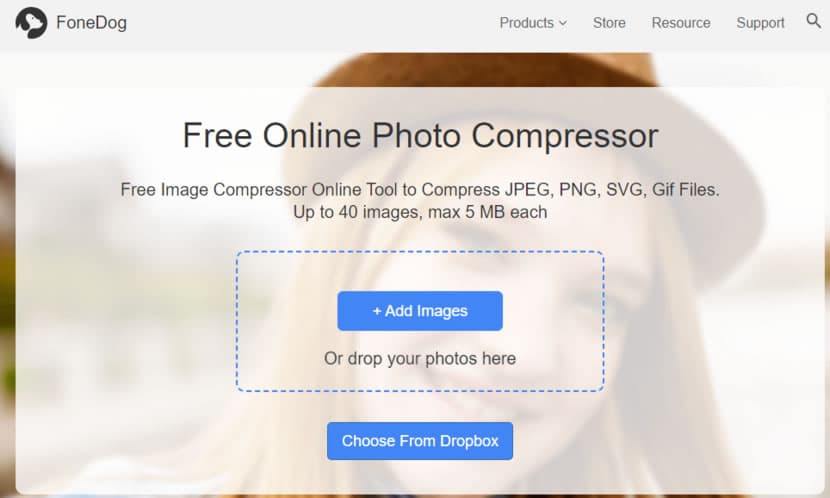Click the Choose From Dropbox button
This screenshot has width=830, height=498.
click(x=420, y=441)
